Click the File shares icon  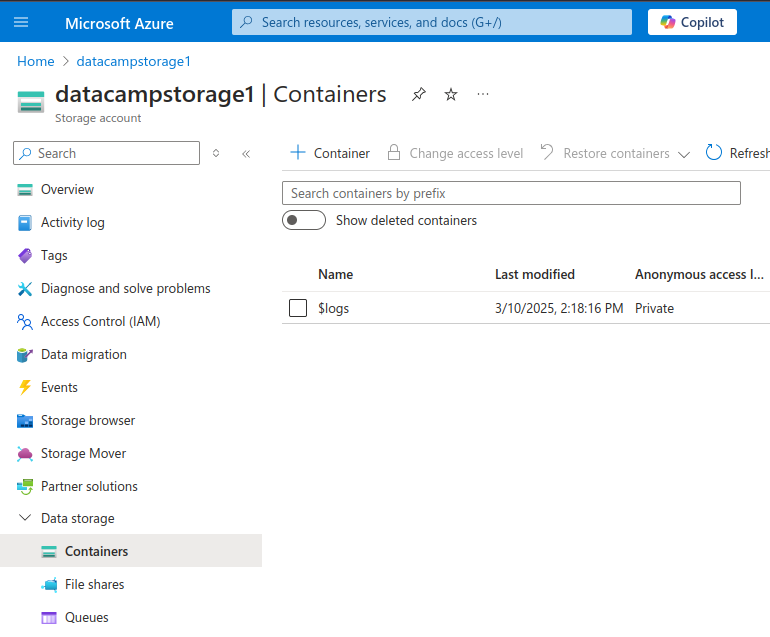[x=49, y=584]
